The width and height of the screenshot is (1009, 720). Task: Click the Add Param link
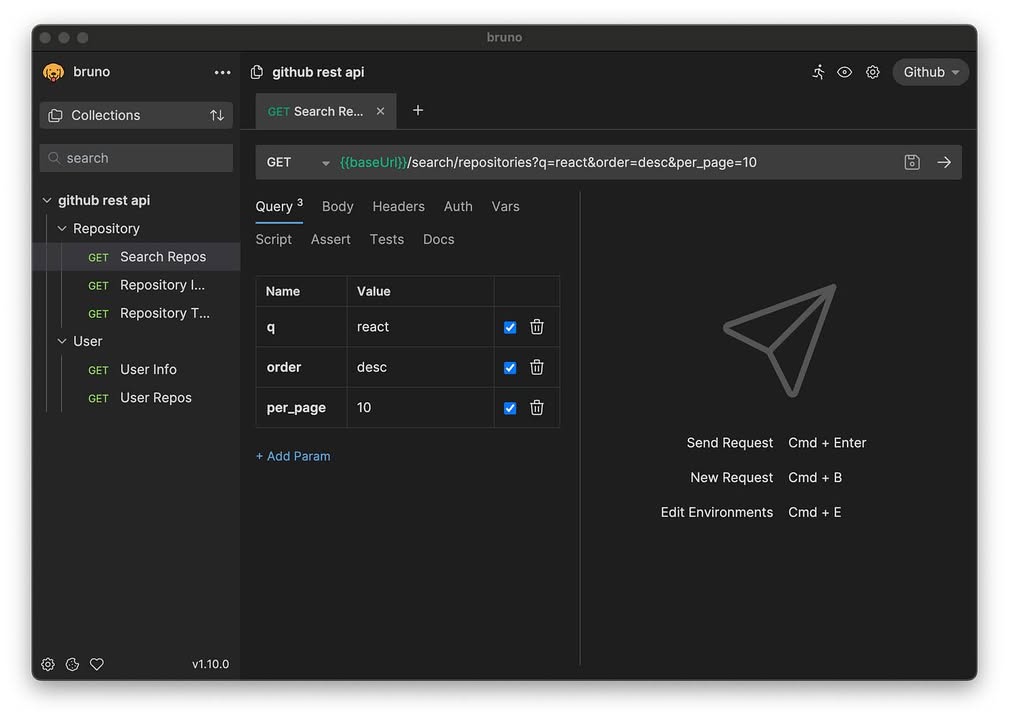[x=293, y=456]
